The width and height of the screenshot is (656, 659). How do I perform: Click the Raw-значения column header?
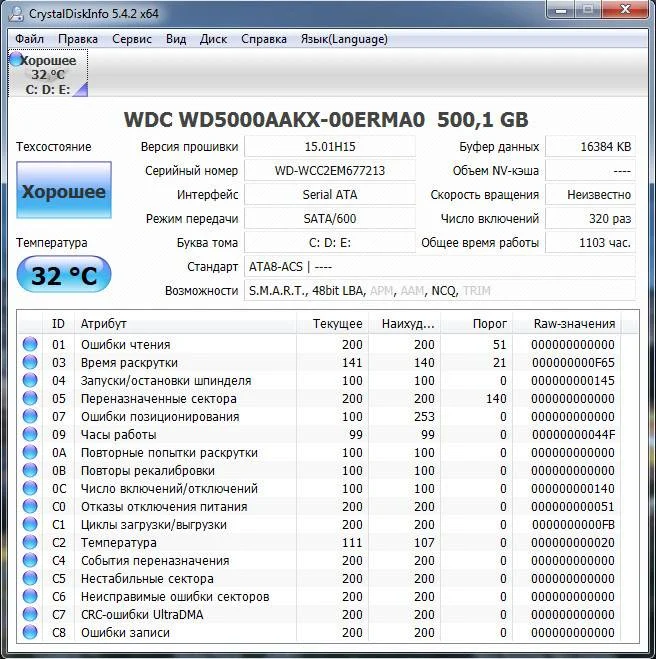(567, 324)
